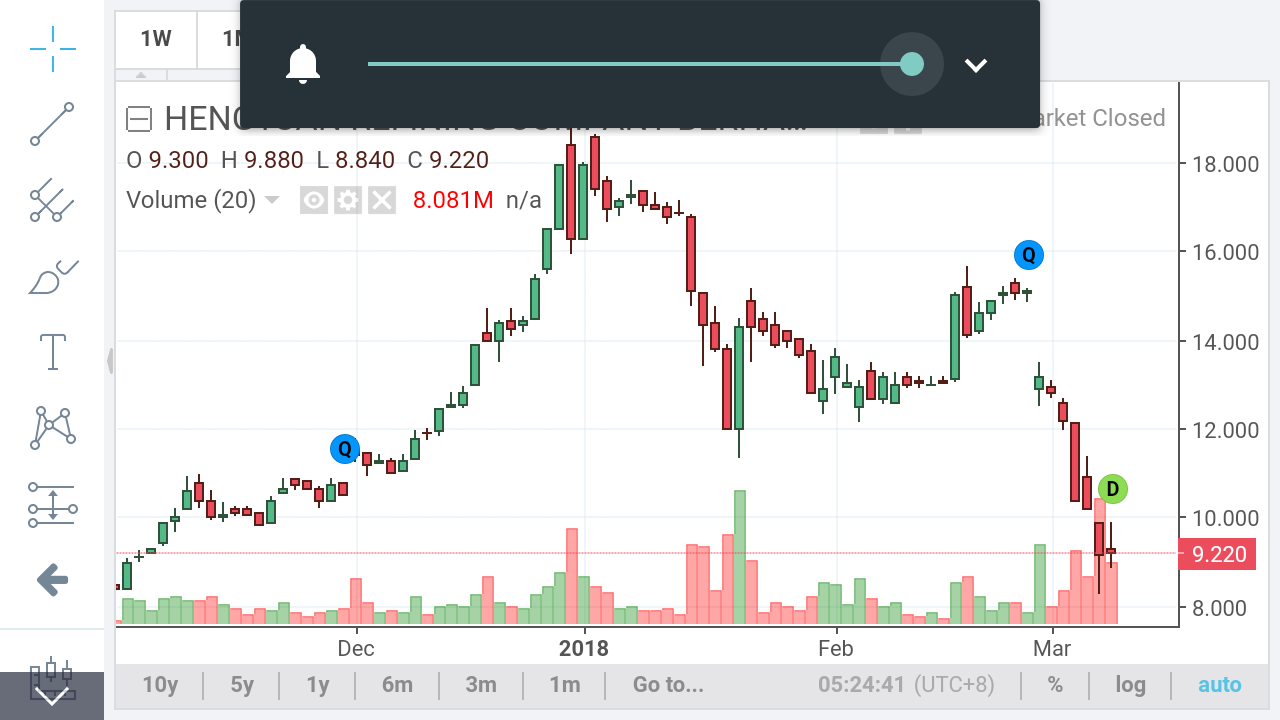Click the Q marker near late February
The width and height of the screenshot is (1280, 720).
pos(1028,255)
